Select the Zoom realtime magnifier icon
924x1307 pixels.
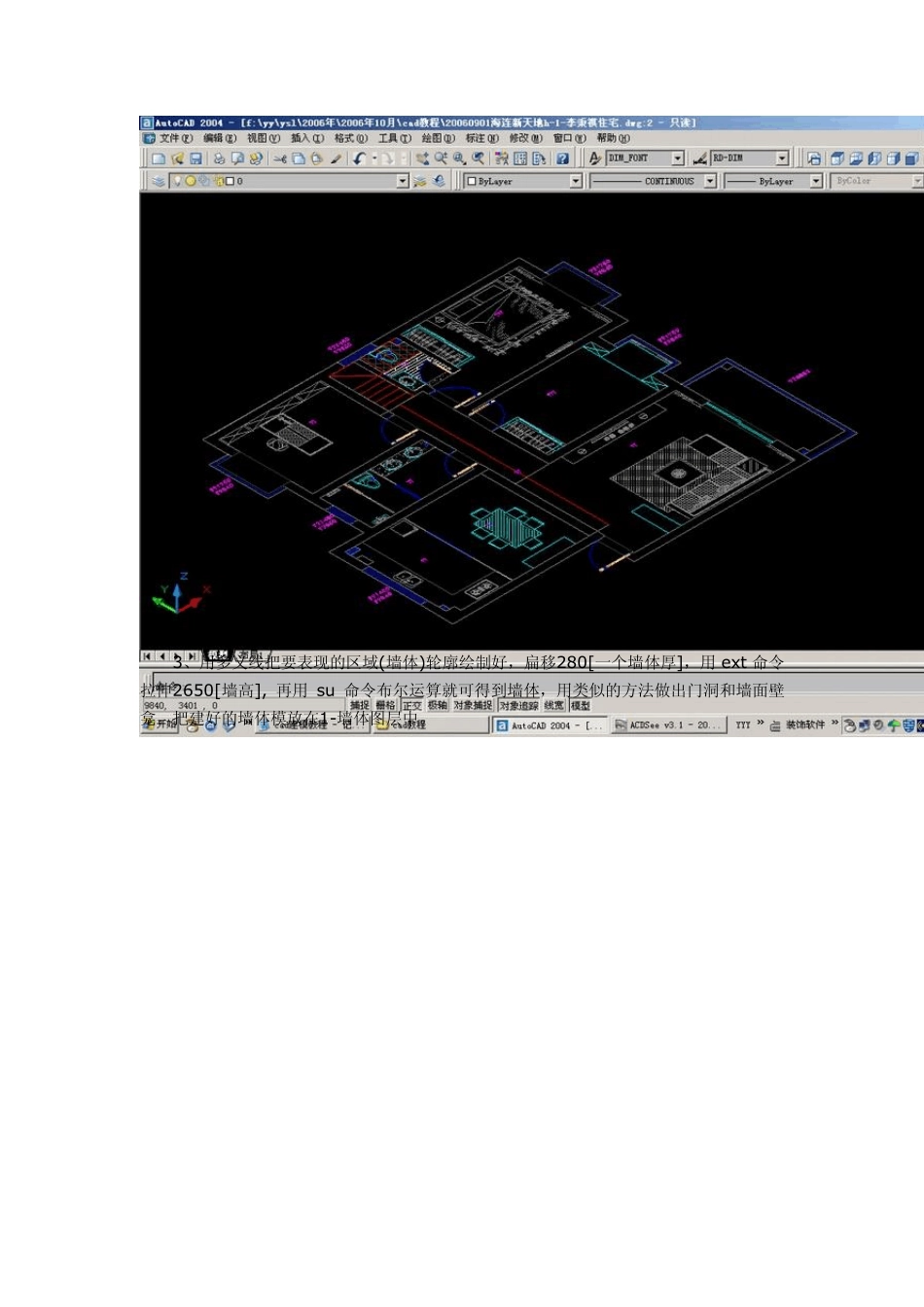[x=441, y=159]
